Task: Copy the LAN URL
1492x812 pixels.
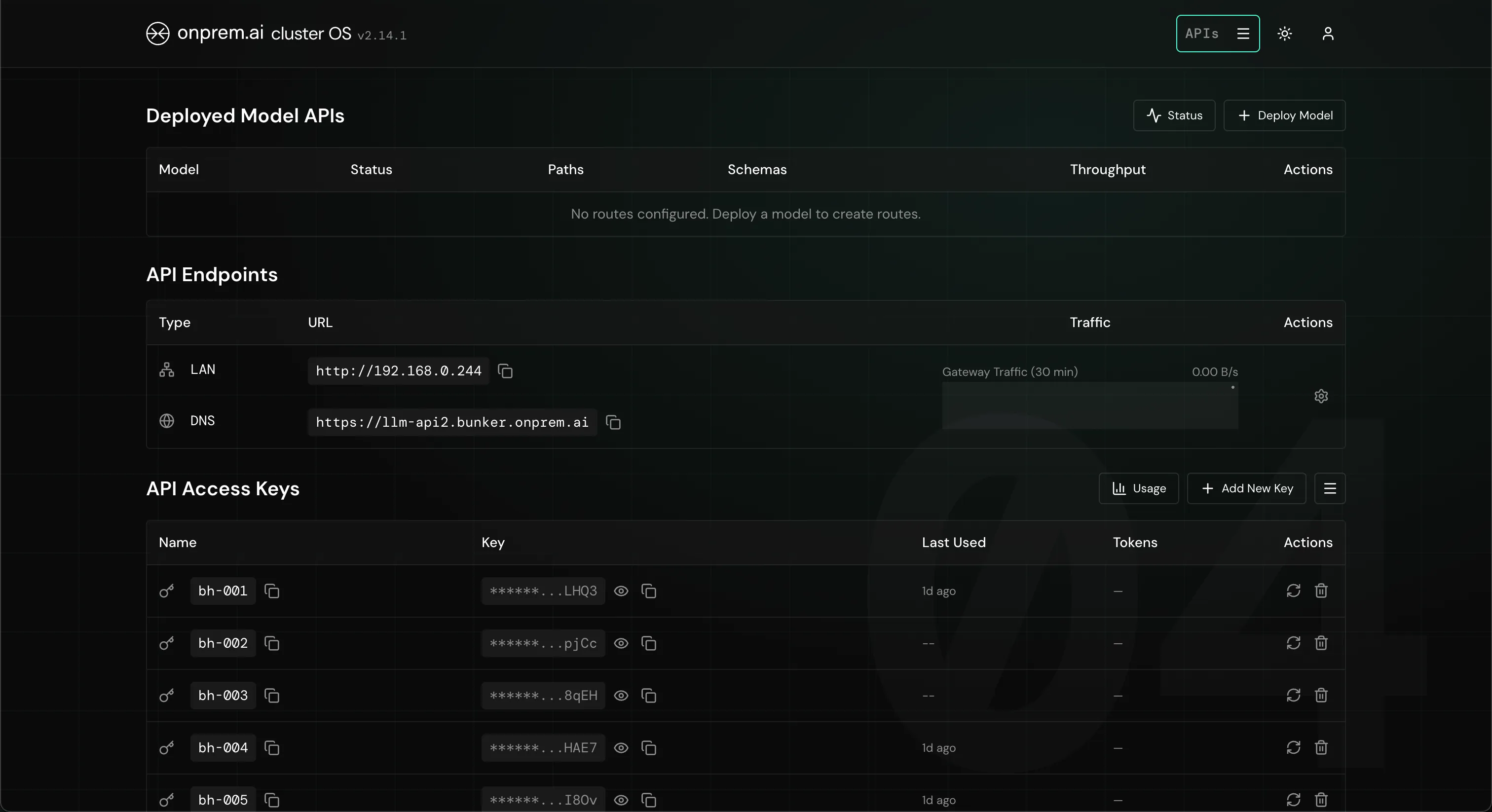Action: pyautogui.click(x=505, y=370)
